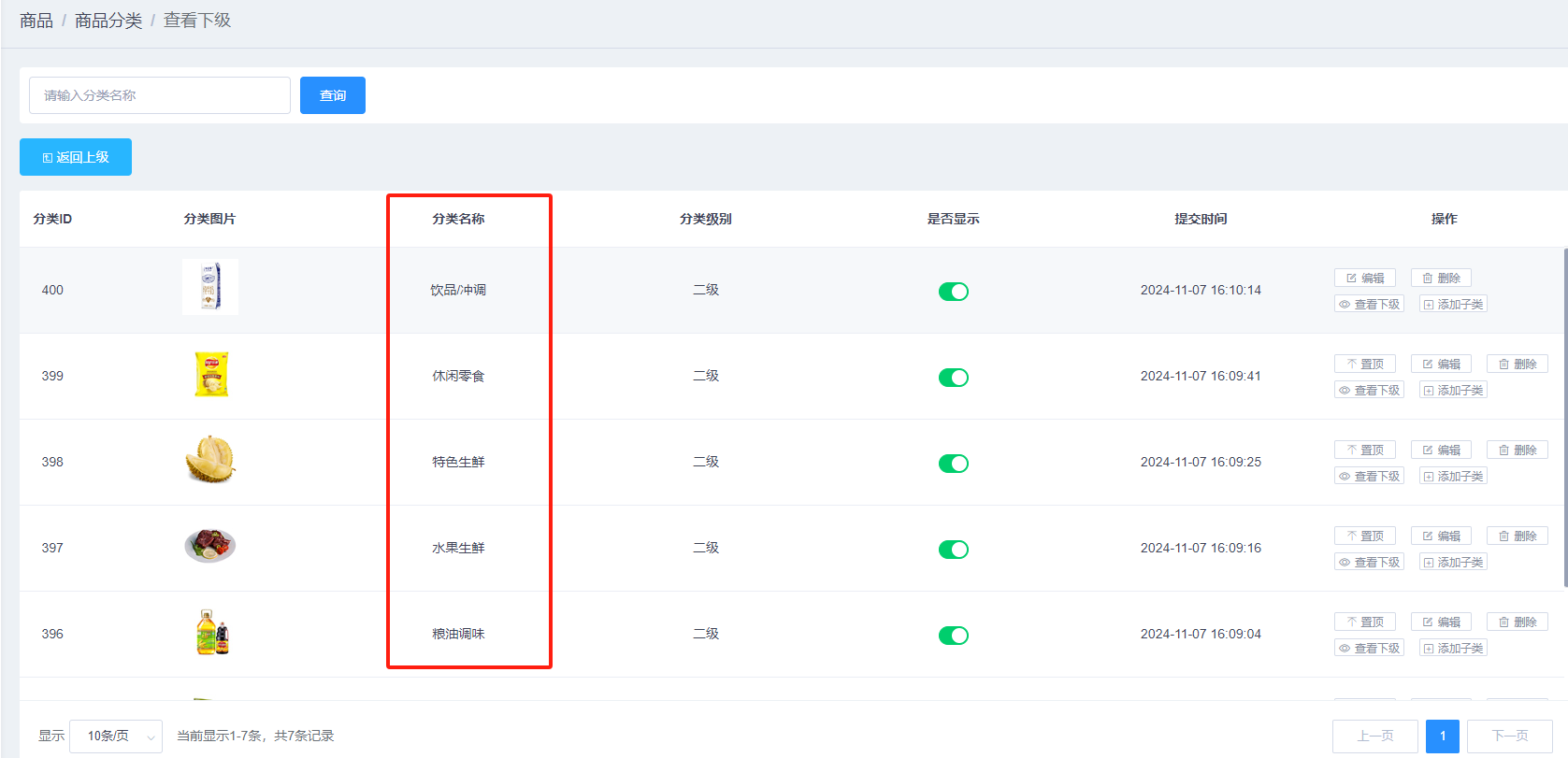Click the 下一页 next page button
Image resolution: width=1568 pixels, height=758 pixels.
coord(1509,736)
